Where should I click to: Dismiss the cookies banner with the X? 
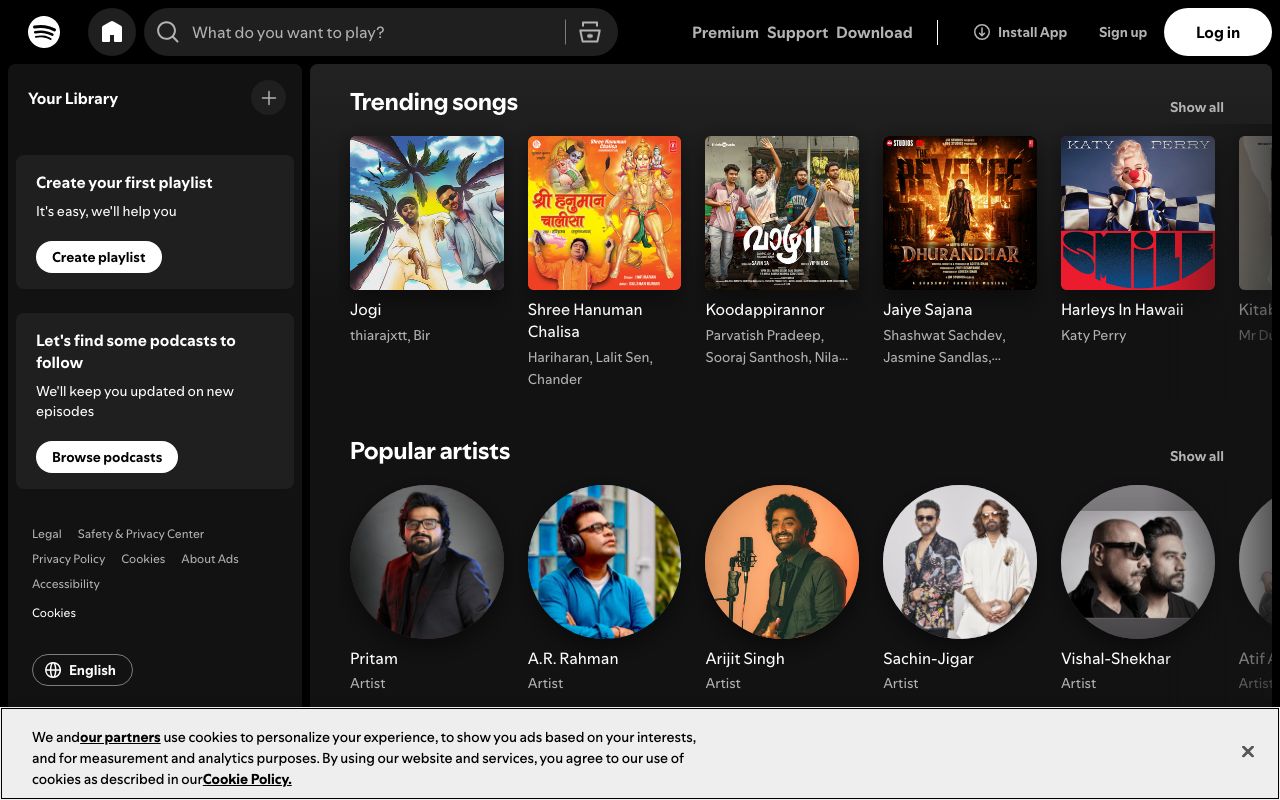coord(1248,751)
